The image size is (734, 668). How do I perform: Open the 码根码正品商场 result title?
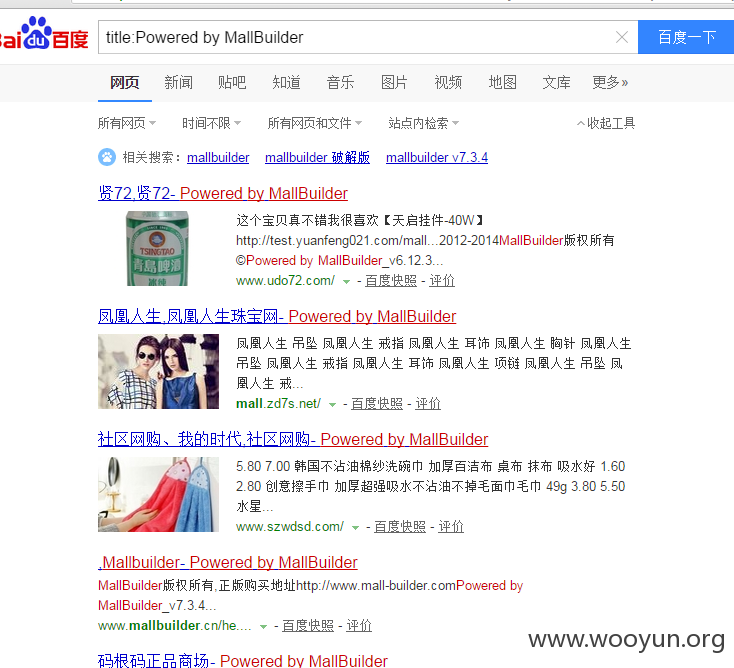click(243, 660)
